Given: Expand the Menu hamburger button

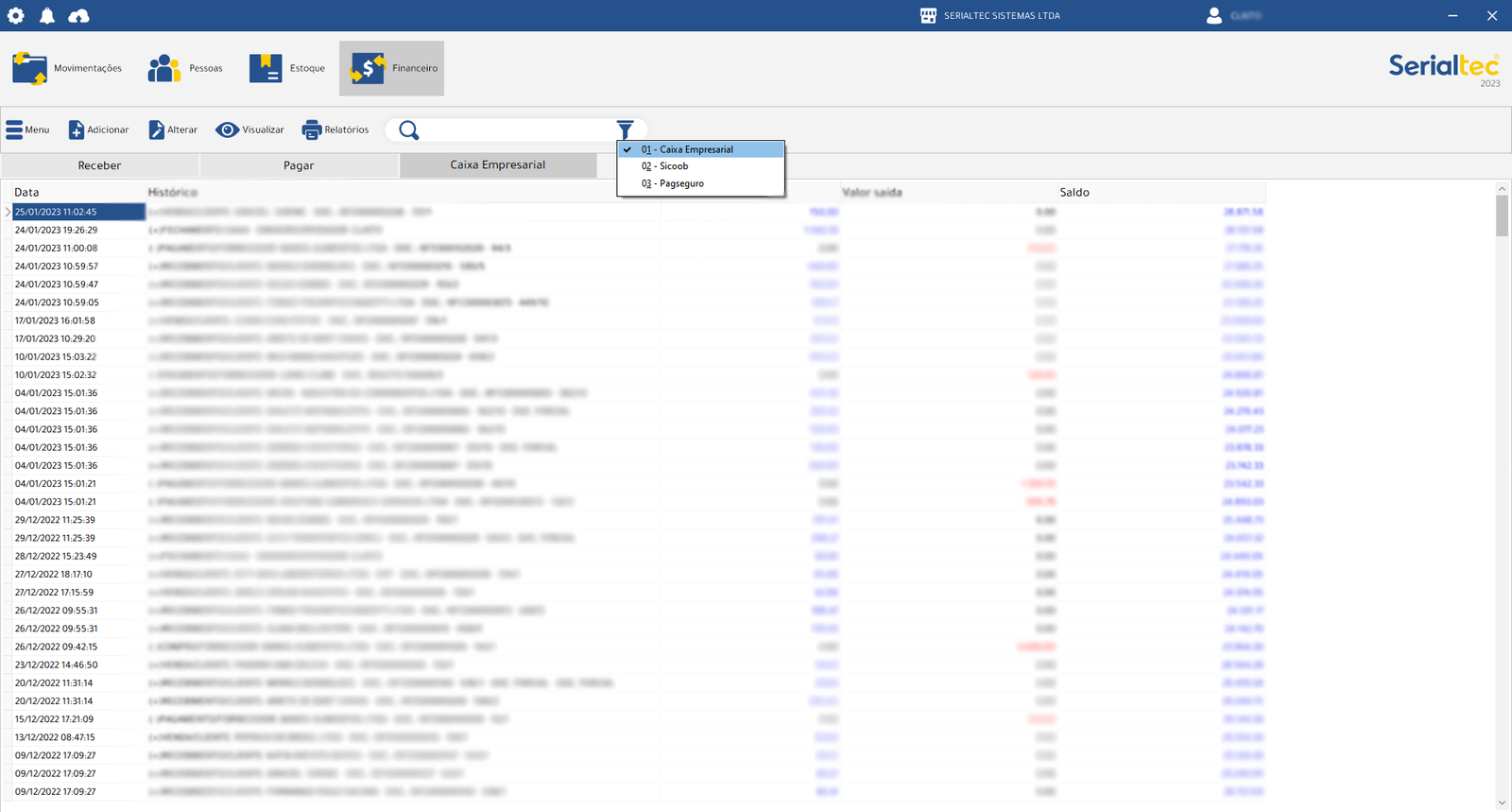Looking at the screenshot, I should tap(27, 130).
